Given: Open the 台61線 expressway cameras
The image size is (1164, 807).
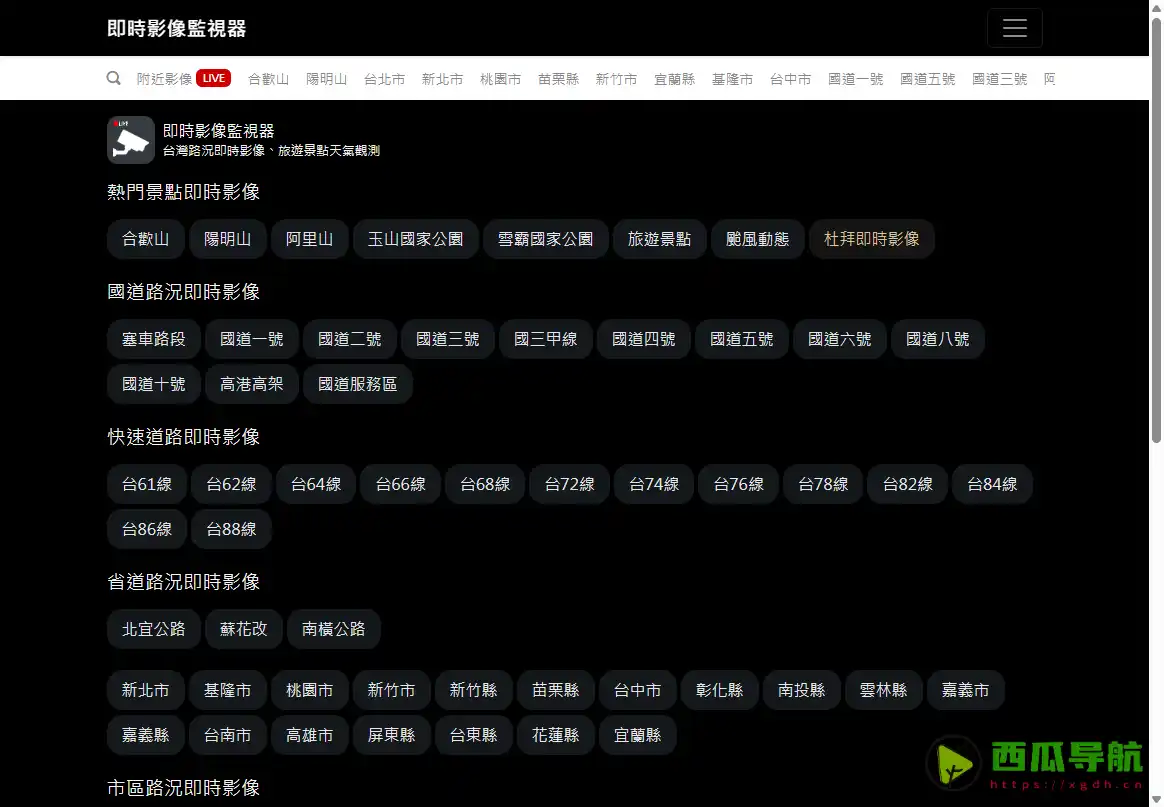Looking at the screenshot, I should [x=146, y=484].
